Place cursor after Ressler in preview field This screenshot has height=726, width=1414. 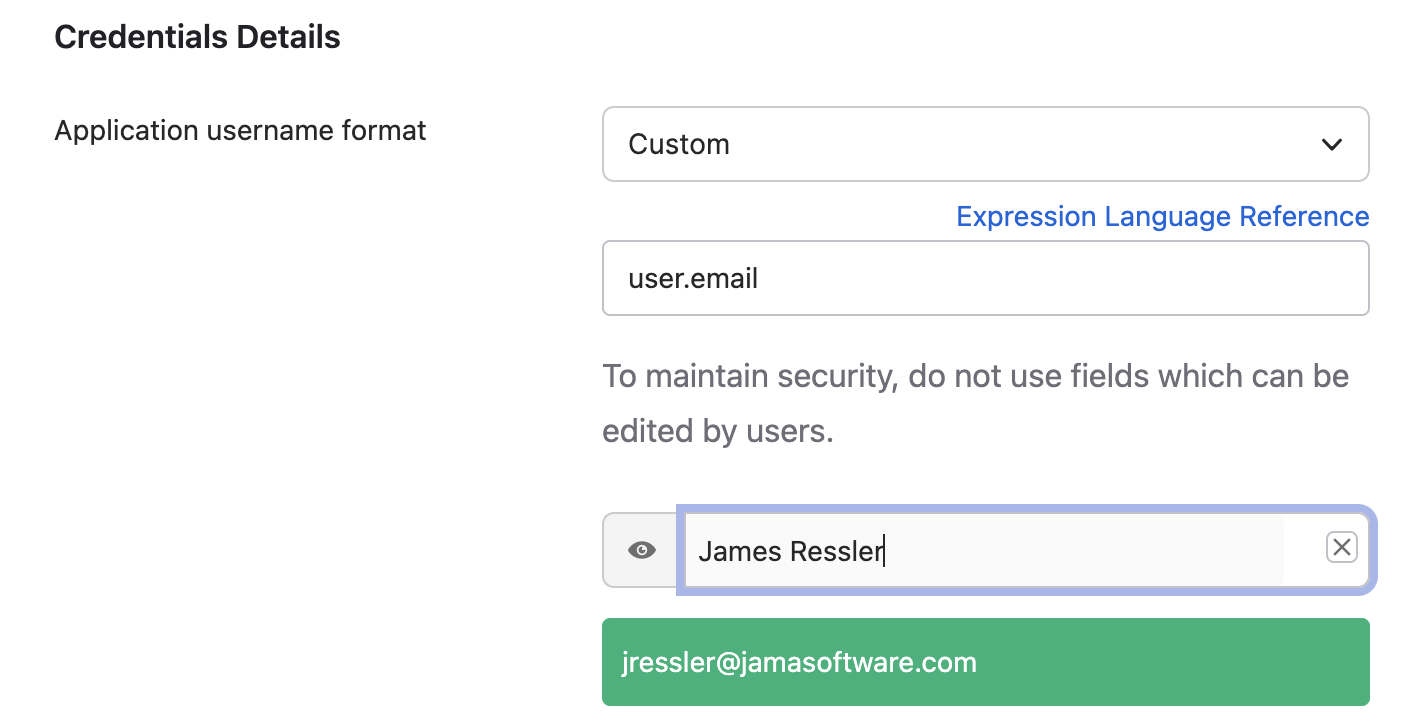tap(885, 551)
